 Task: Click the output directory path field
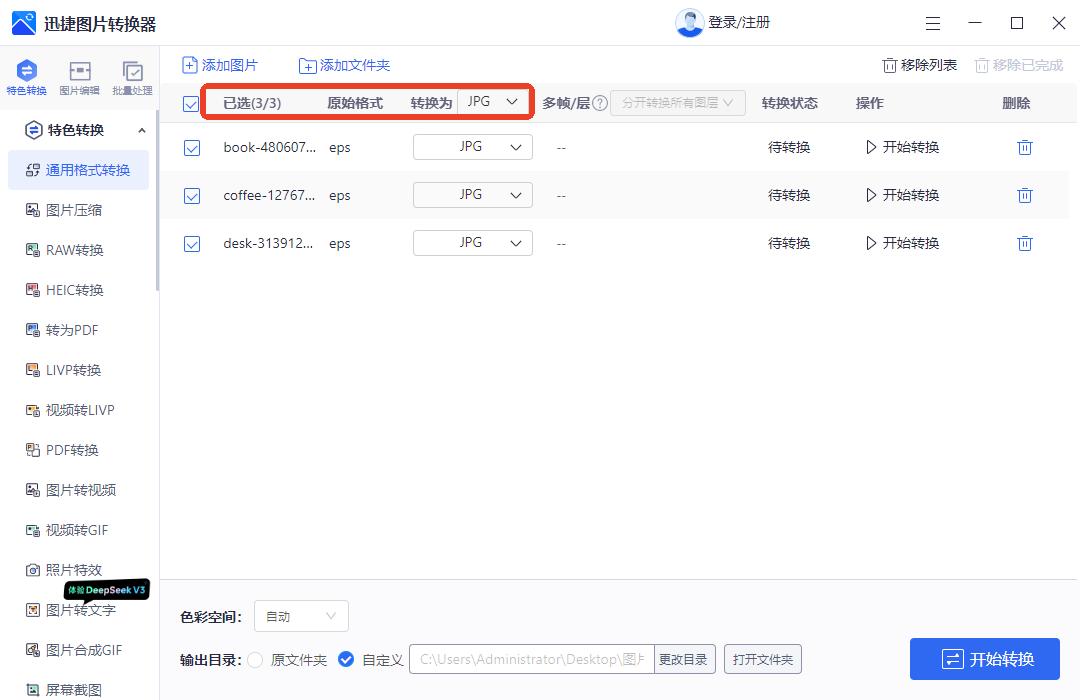pyautogui.click(x=530, y=659)
